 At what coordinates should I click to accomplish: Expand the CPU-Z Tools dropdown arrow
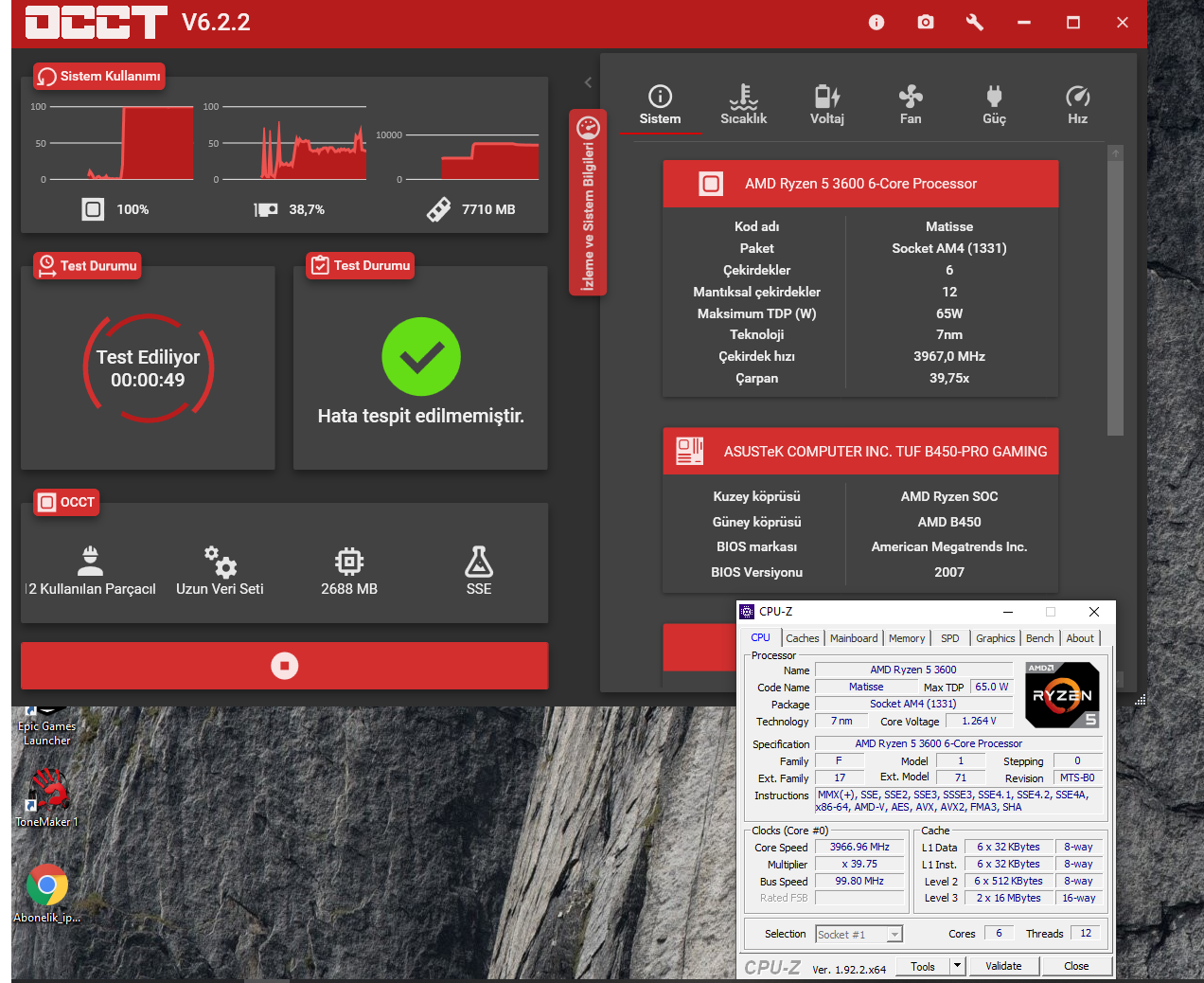(x=957, y=966)
